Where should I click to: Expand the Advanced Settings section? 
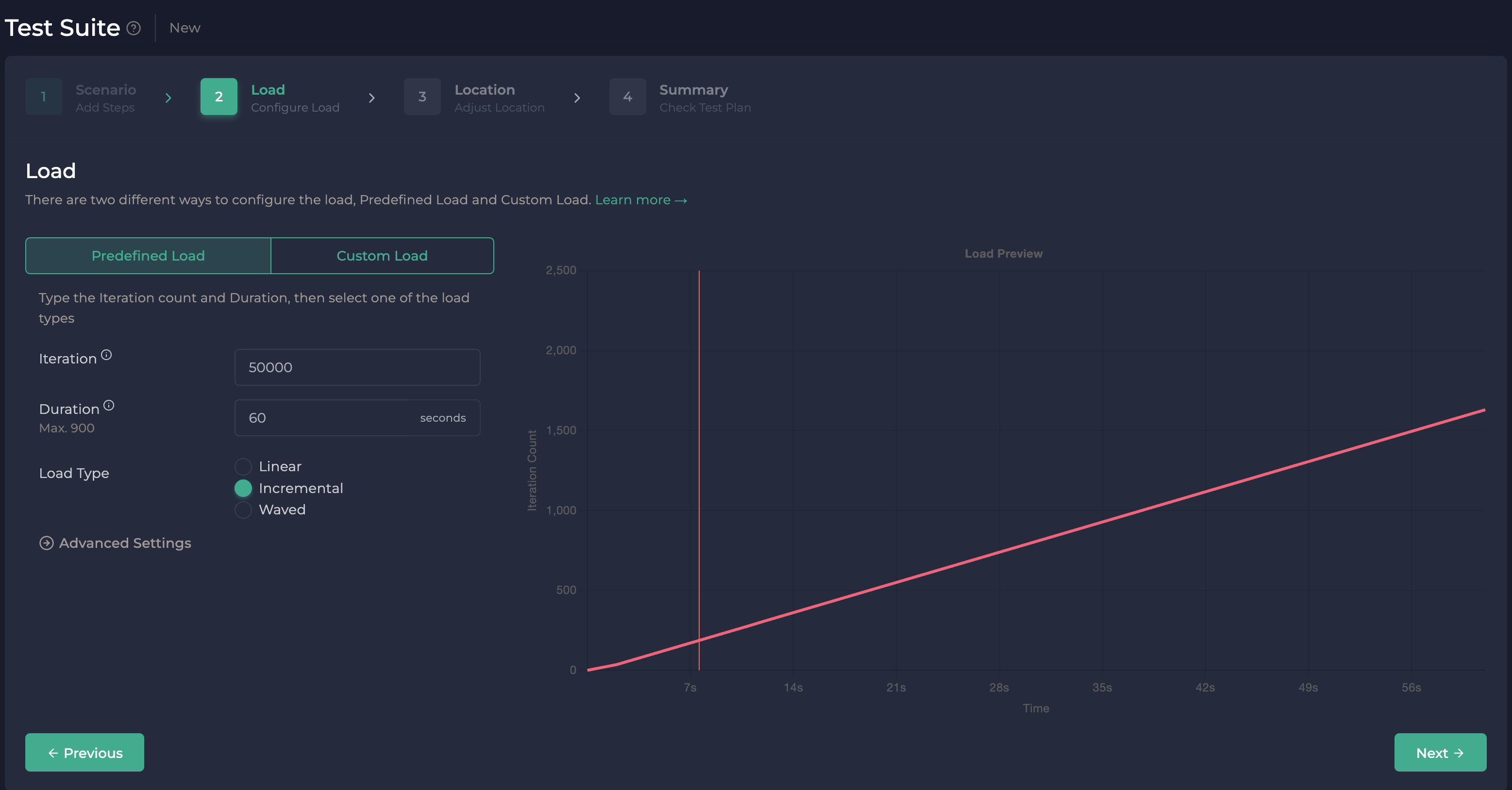125,543
